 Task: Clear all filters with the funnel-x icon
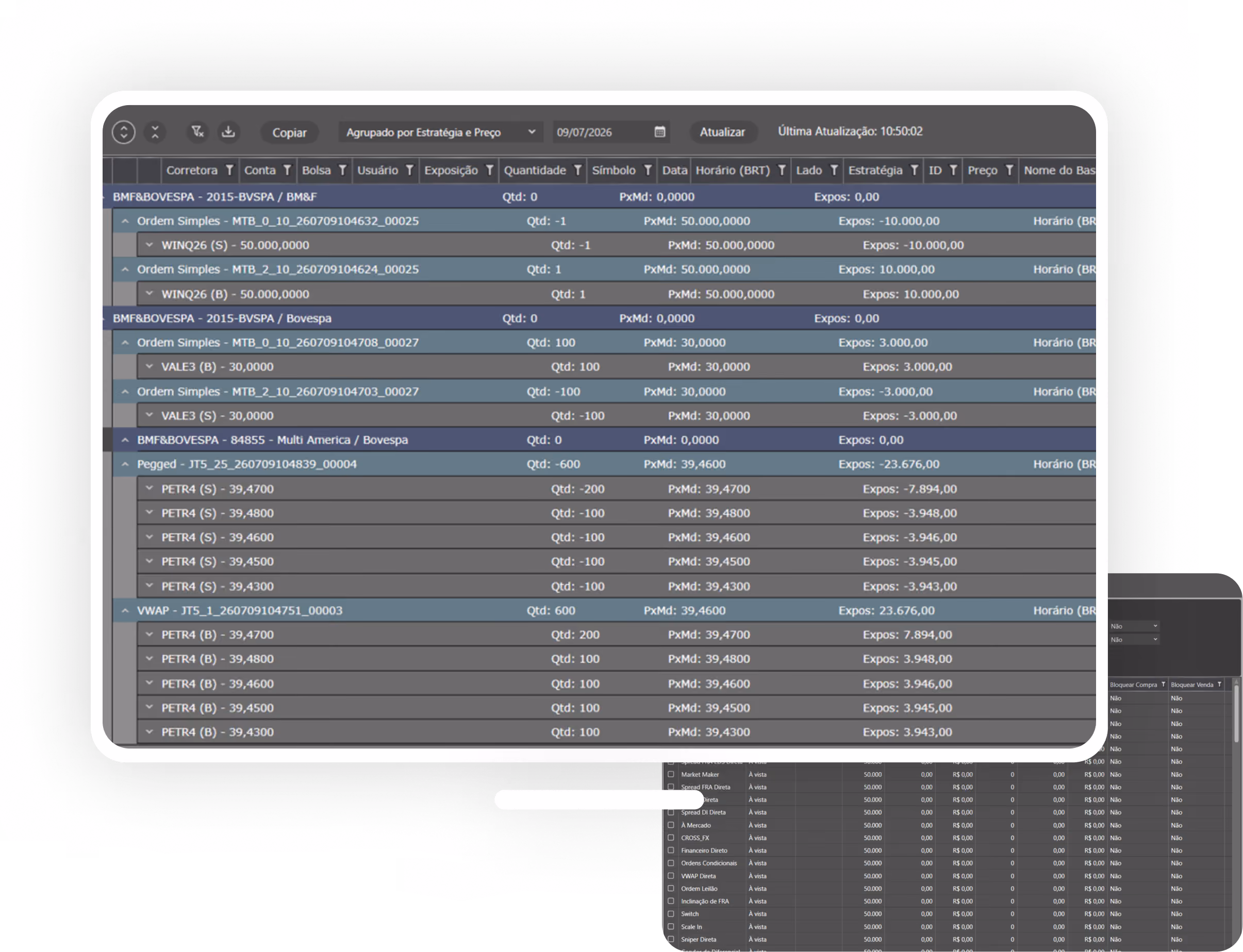coord(197,131)
